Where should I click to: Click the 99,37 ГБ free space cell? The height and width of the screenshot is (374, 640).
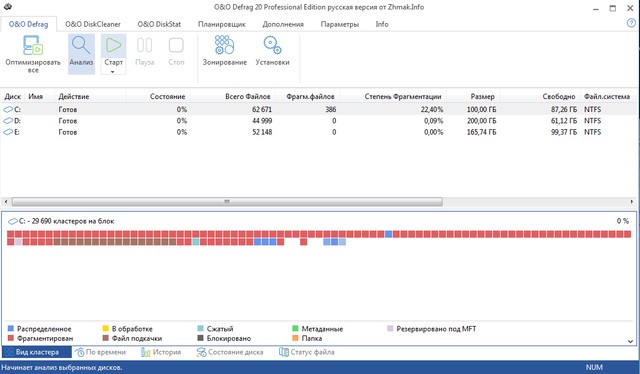click(x=564, y=132)
